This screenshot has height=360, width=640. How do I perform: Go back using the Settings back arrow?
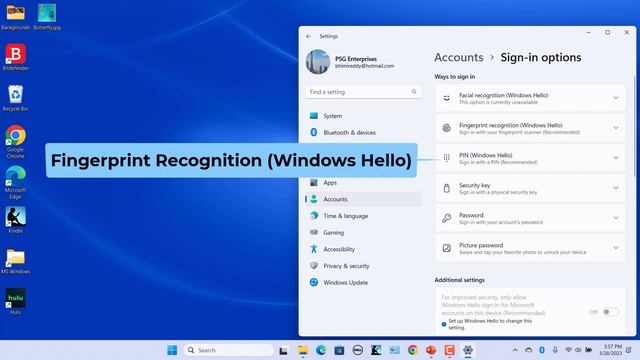(x=309, y=36)
